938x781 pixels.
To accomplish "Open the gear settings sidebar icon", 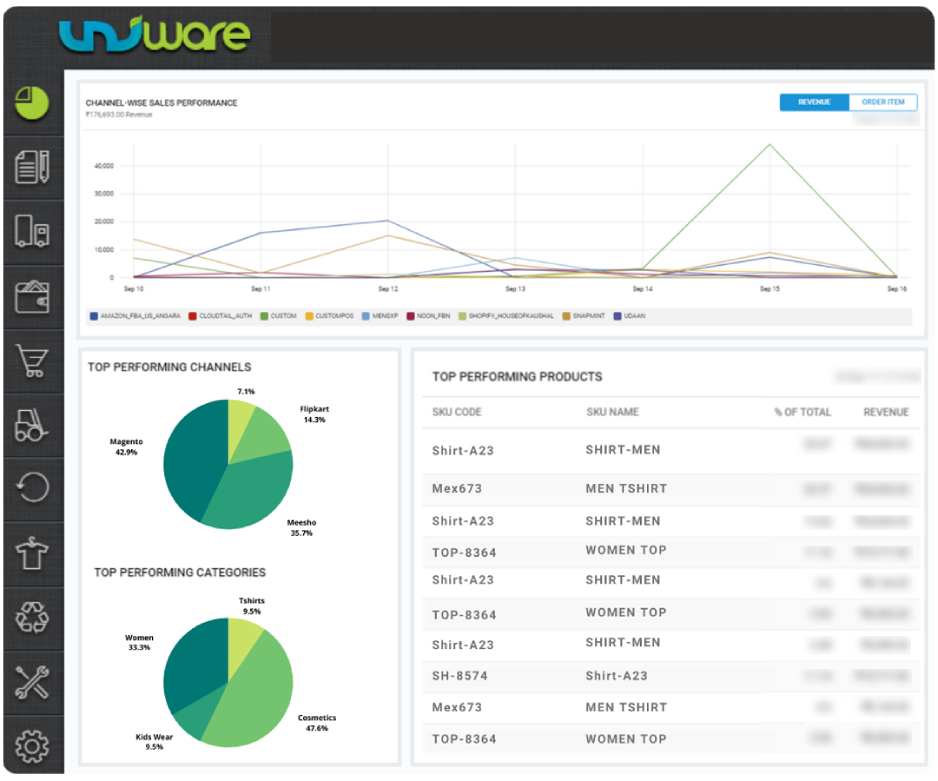I will pos(32,746).
